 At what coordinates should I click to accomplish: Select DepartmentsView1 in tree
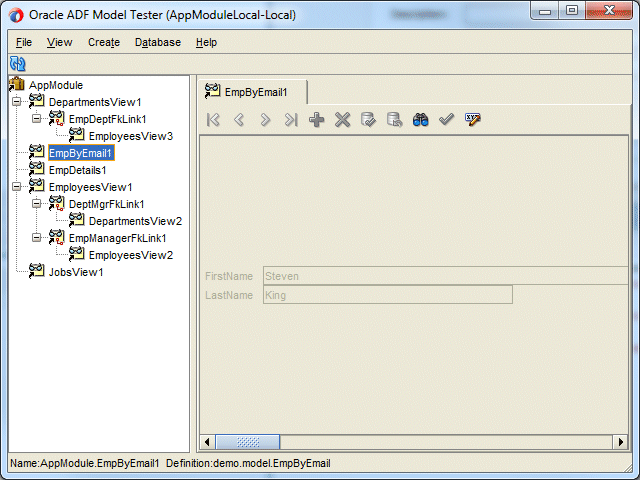(95, 102)
